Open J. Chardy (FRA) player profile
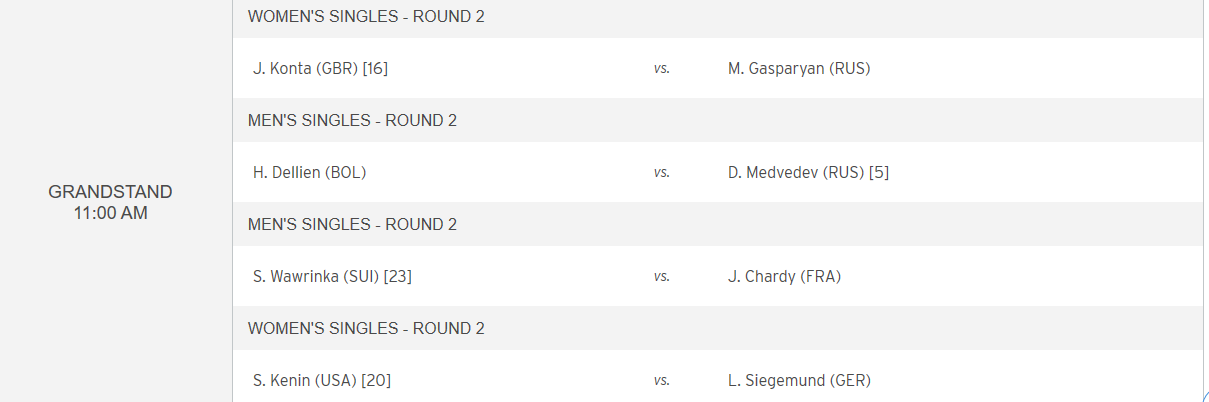The image size is (1209, 402). click(784, 277)
